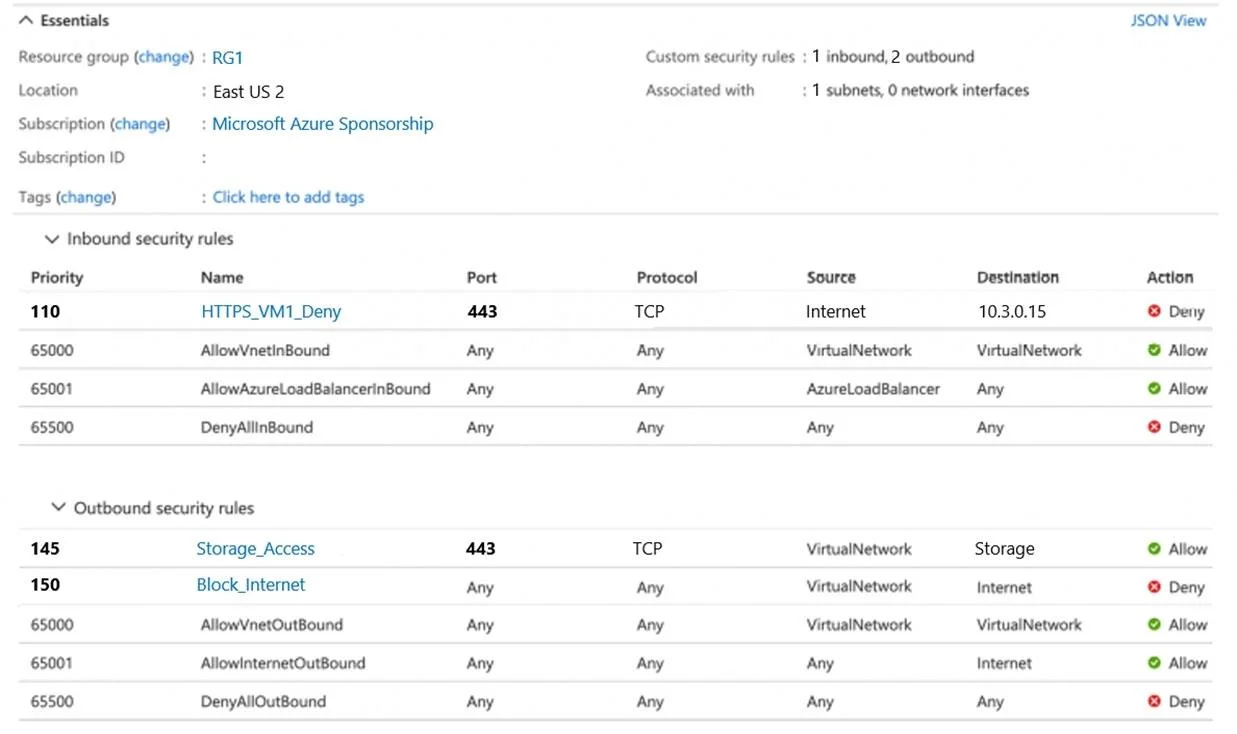
Task: Click the green Allow icon for AllowAzureLoadBalancerInBound
Action: point(1154,388)
